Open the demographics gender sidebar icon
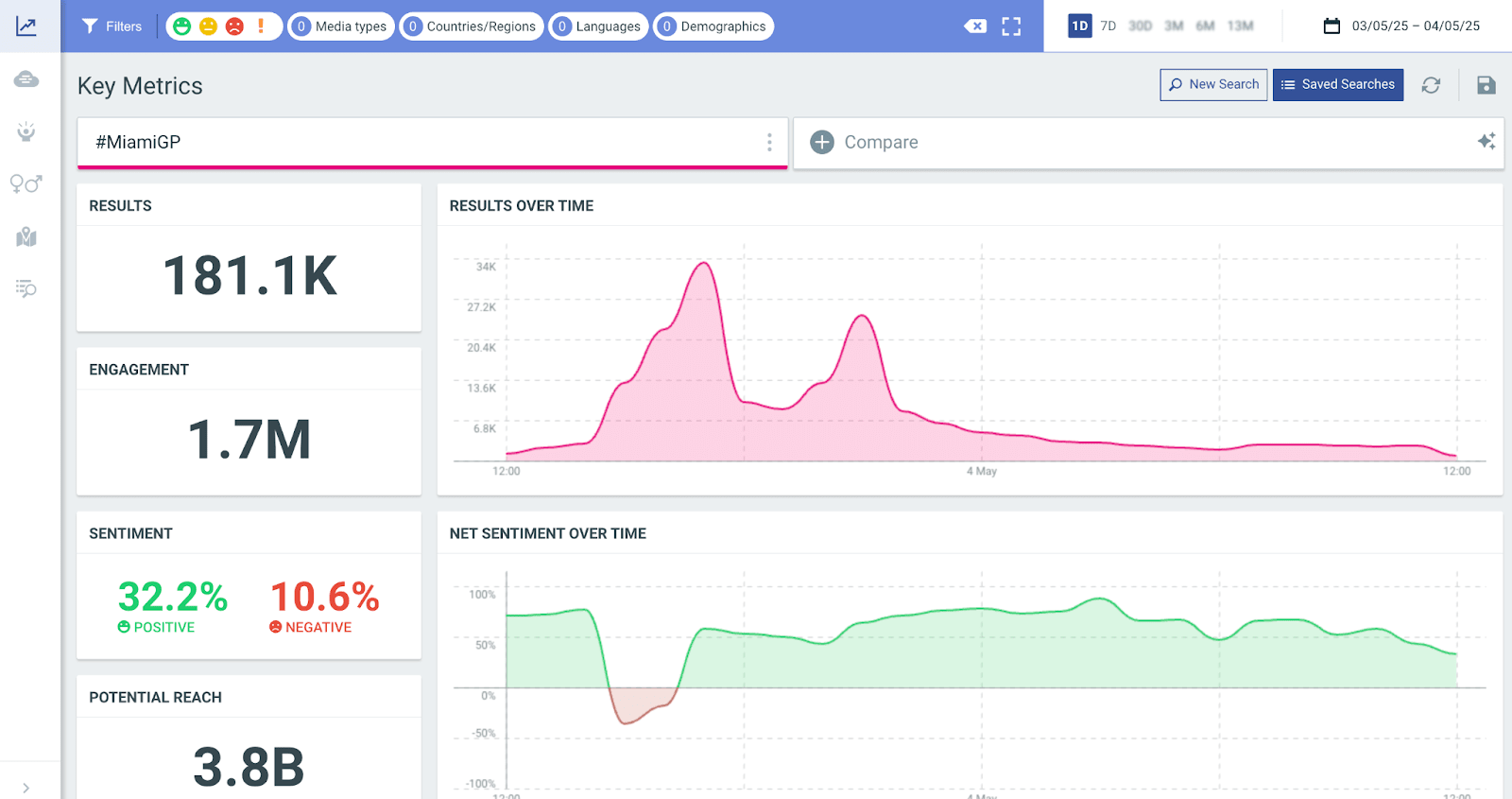The height and width of the screenshot is (799, 1512). point(26,183)
